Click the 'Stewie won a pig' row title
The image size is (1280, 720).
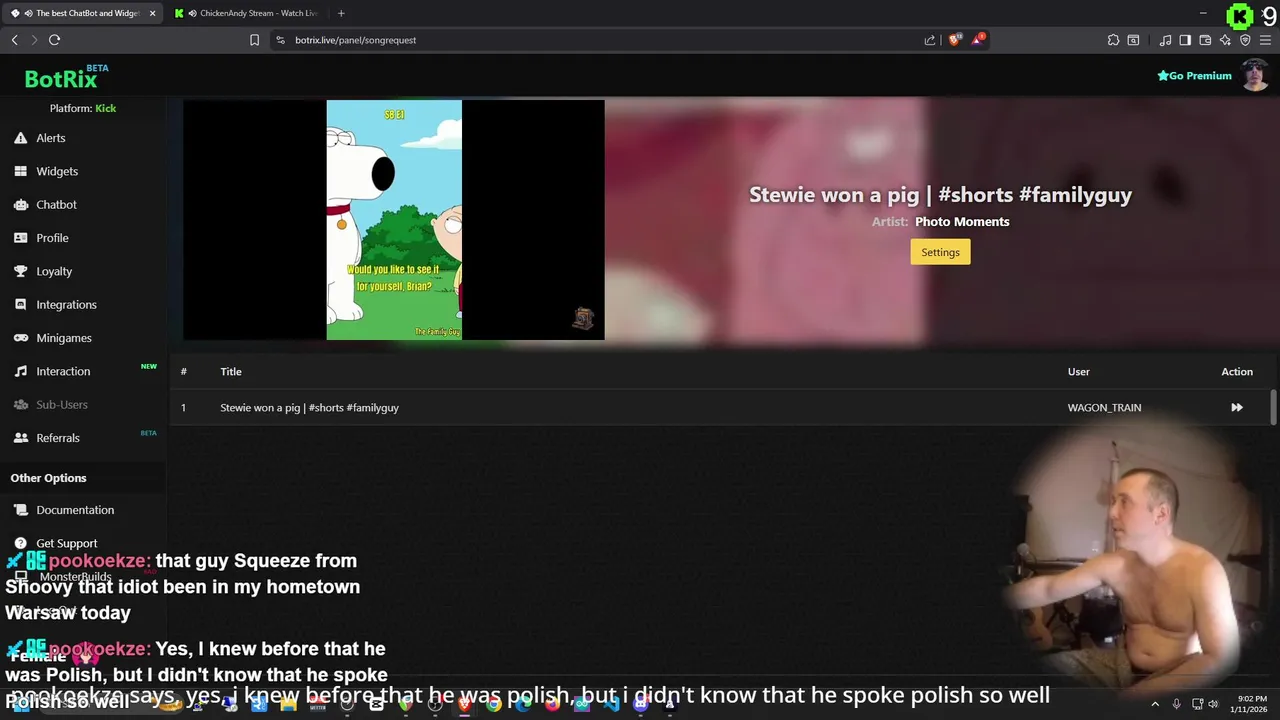click(x=309, y=408)
